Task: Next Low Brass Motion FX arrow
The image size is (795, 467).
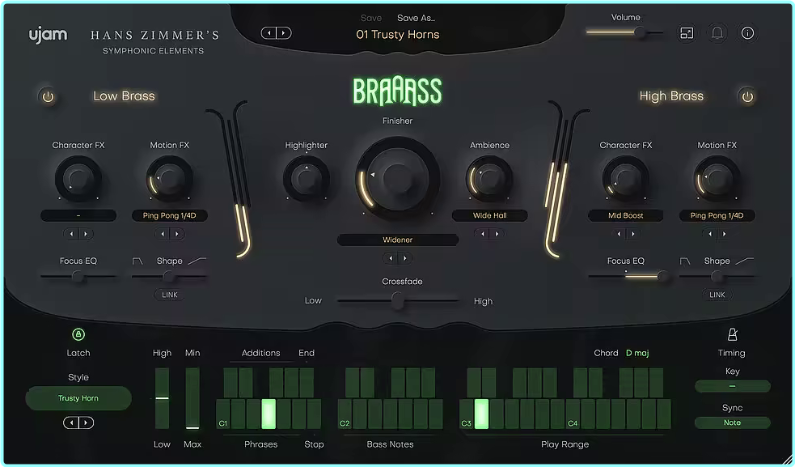Action: click(176, 234)
